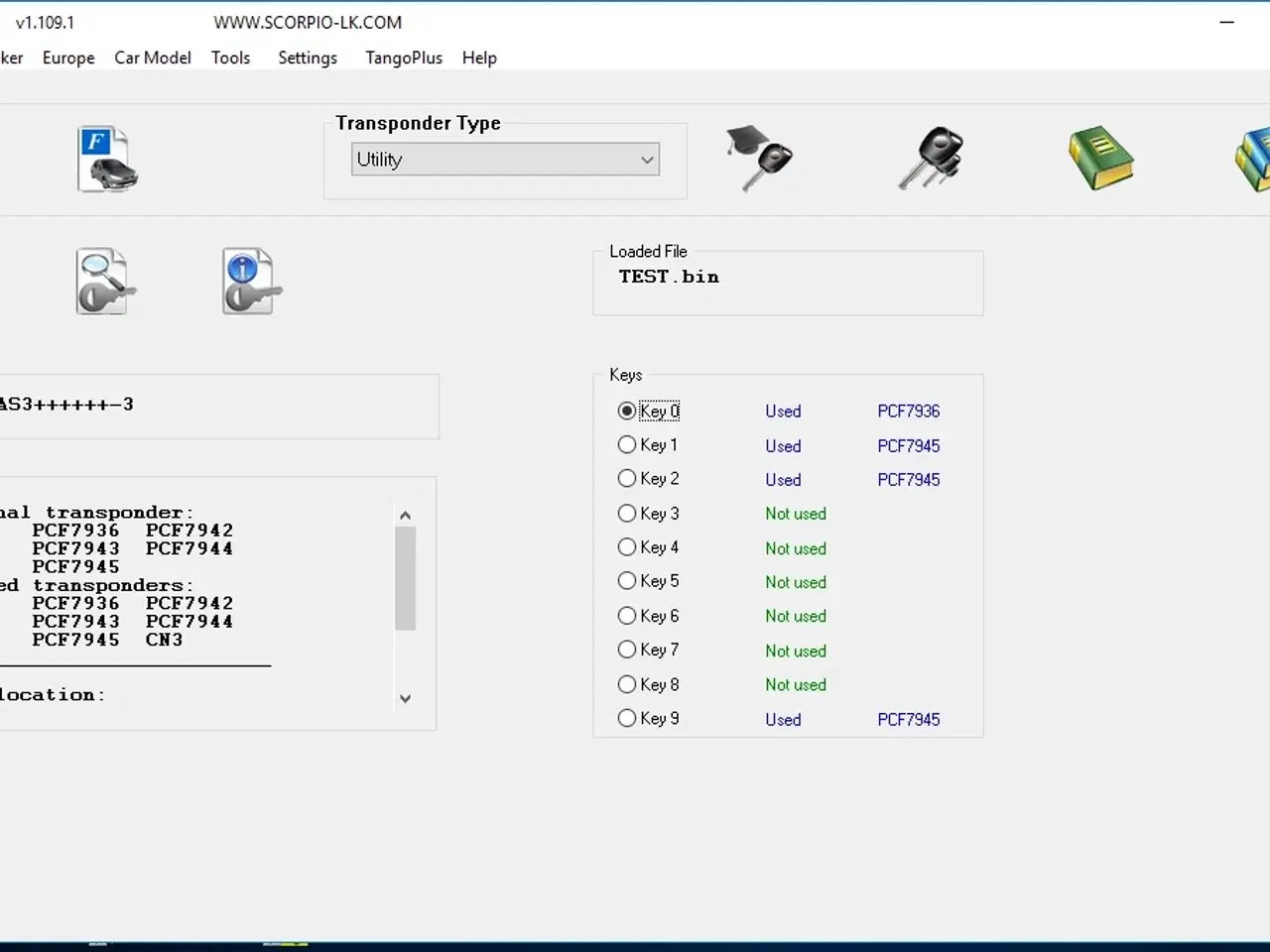Click the scrollbar thumb in info panel
Screen dimensions: 1270x952
pos(405,578)
